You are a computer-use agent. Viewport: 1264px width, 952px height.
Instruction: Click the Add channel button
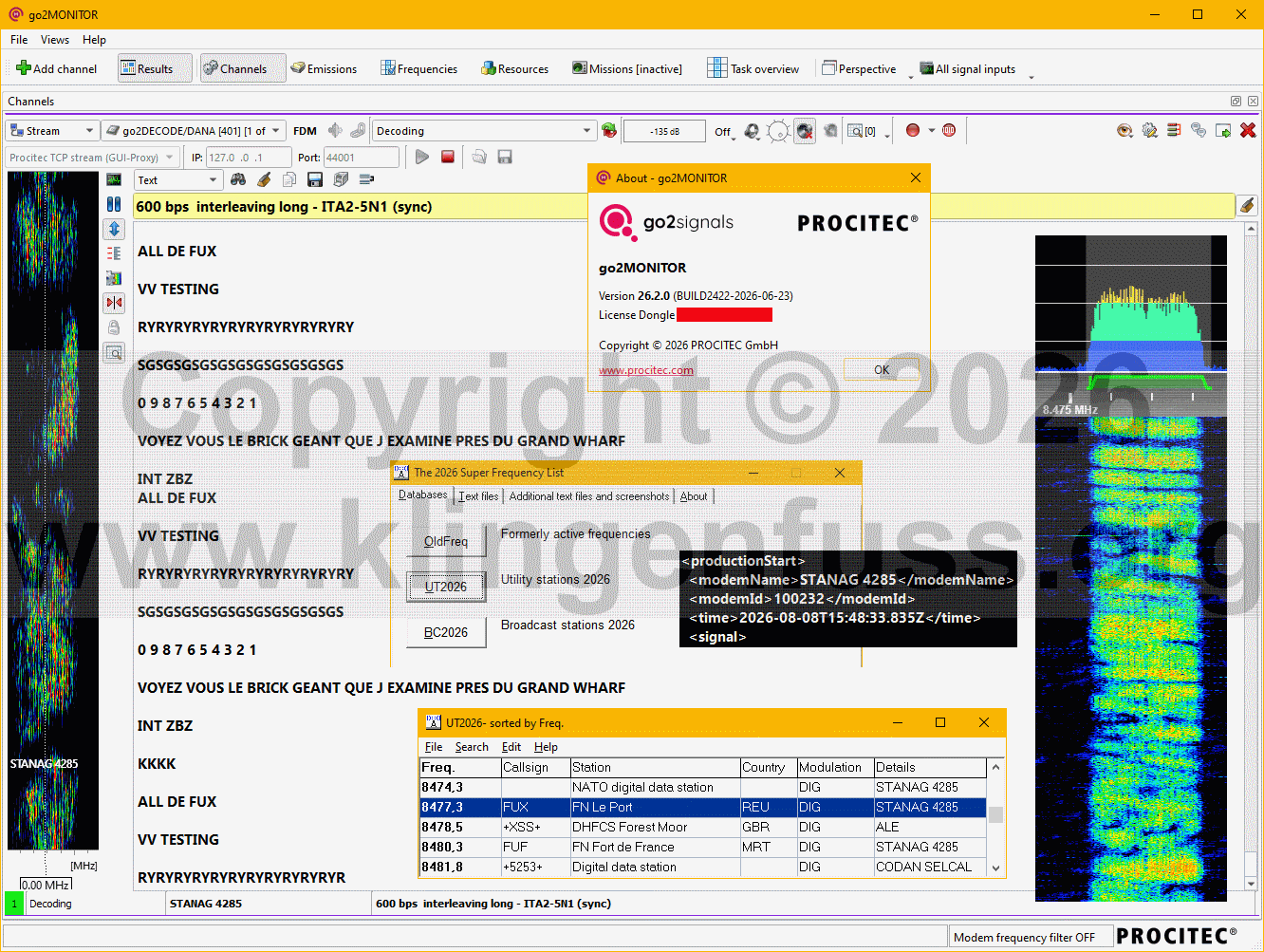(x=57, y=68)
